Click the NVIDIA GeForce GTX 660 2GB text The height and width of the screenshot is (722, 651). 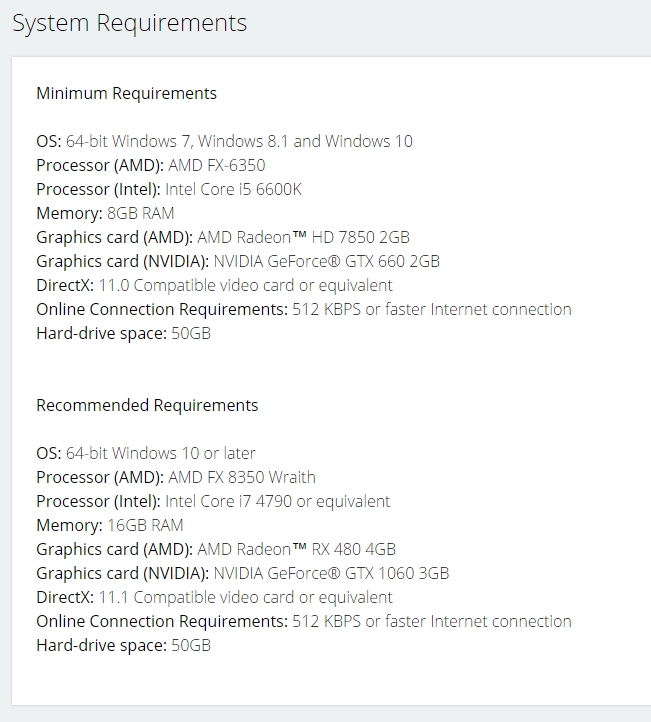(326, 261)
